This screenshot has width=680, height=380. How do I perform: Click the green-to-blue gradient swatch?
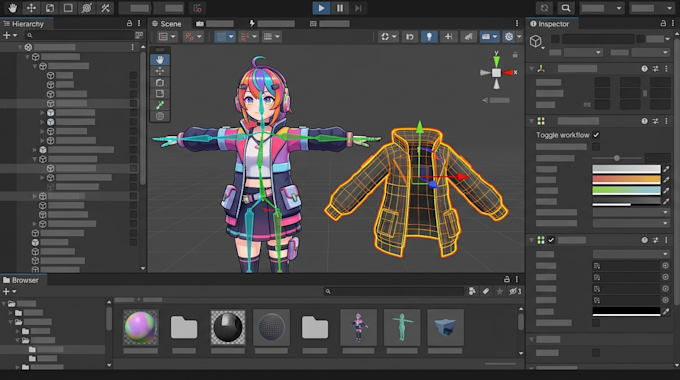pos(626,190)
